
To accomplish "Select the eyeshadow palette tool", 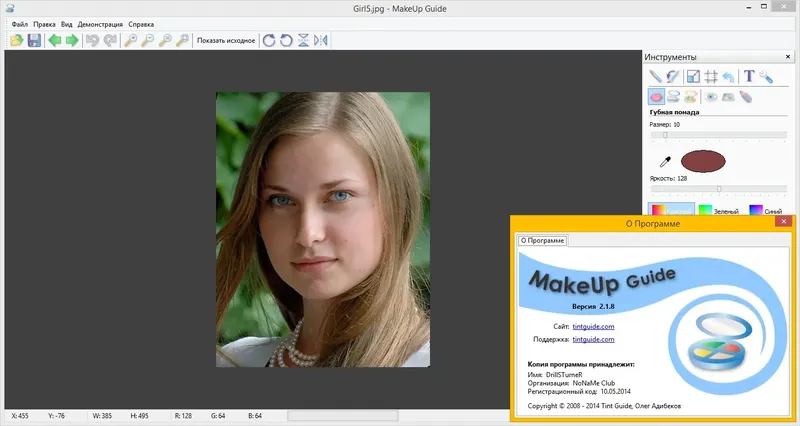I will click(728, 96).
